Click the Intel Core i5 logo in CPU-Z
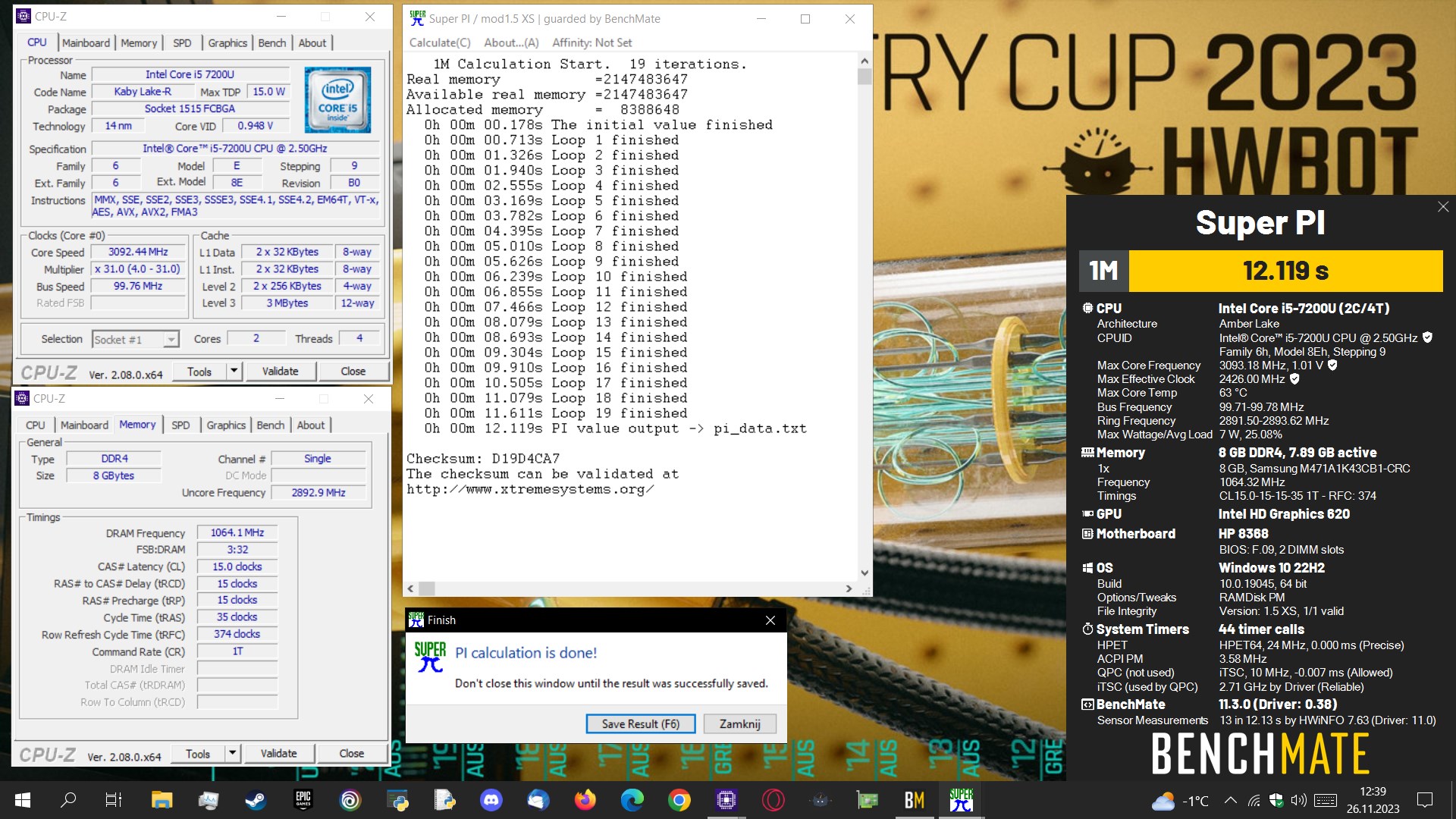Screen dimensions: 1456x819 point(337,99)
